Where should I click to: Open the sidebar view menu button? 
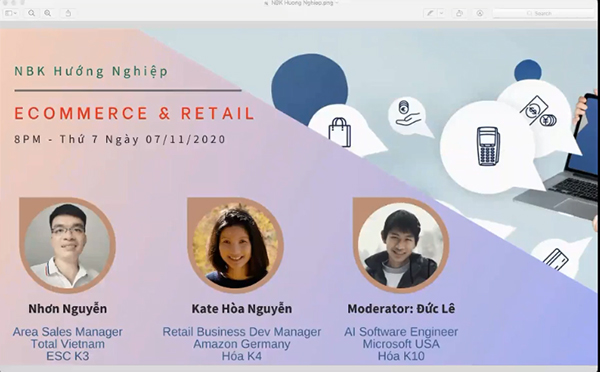pos(11,13)
